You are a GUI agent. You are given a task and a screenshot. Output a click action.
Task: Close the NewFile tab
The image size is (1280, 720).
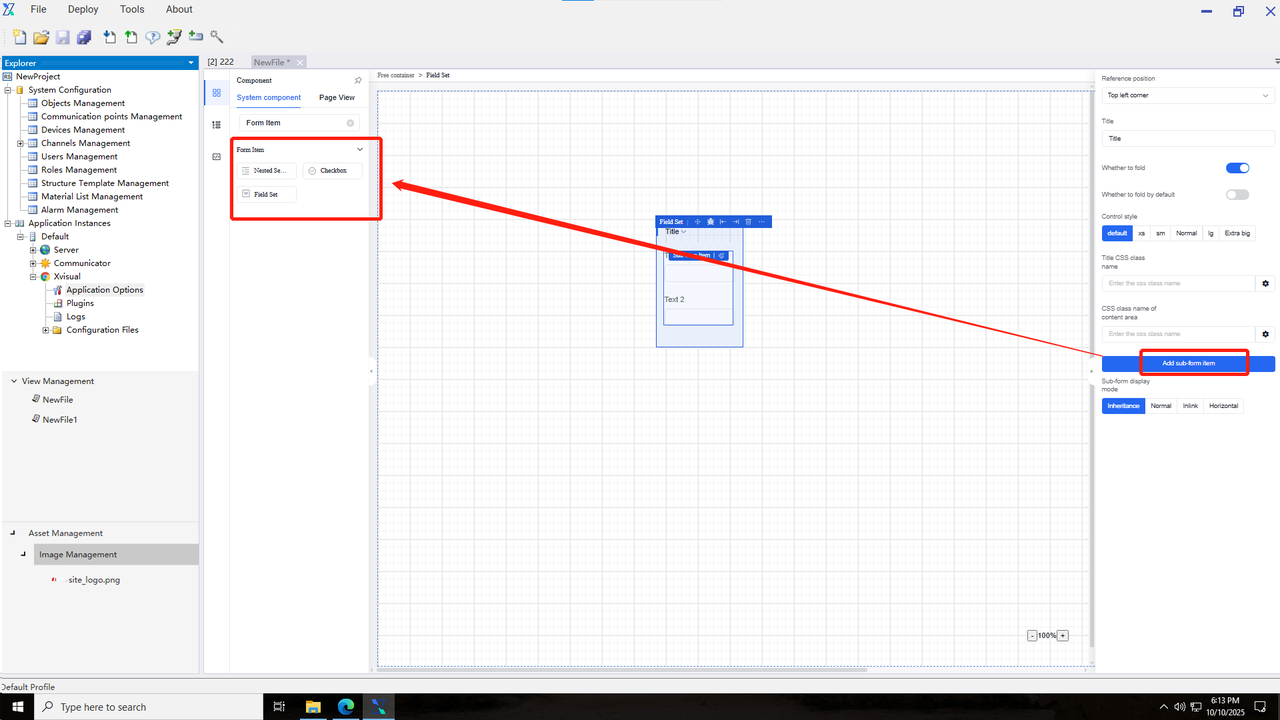click(300, 62)
